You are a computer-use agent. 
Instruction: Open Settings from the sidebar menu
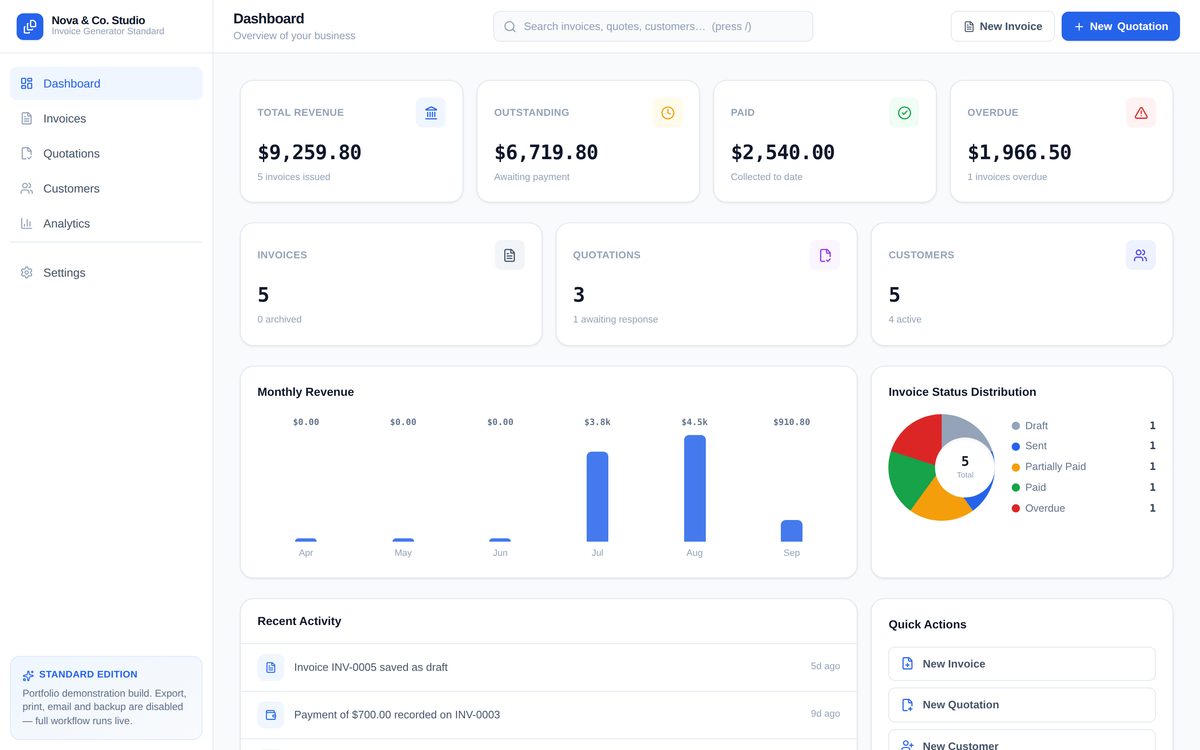[106, 273]
